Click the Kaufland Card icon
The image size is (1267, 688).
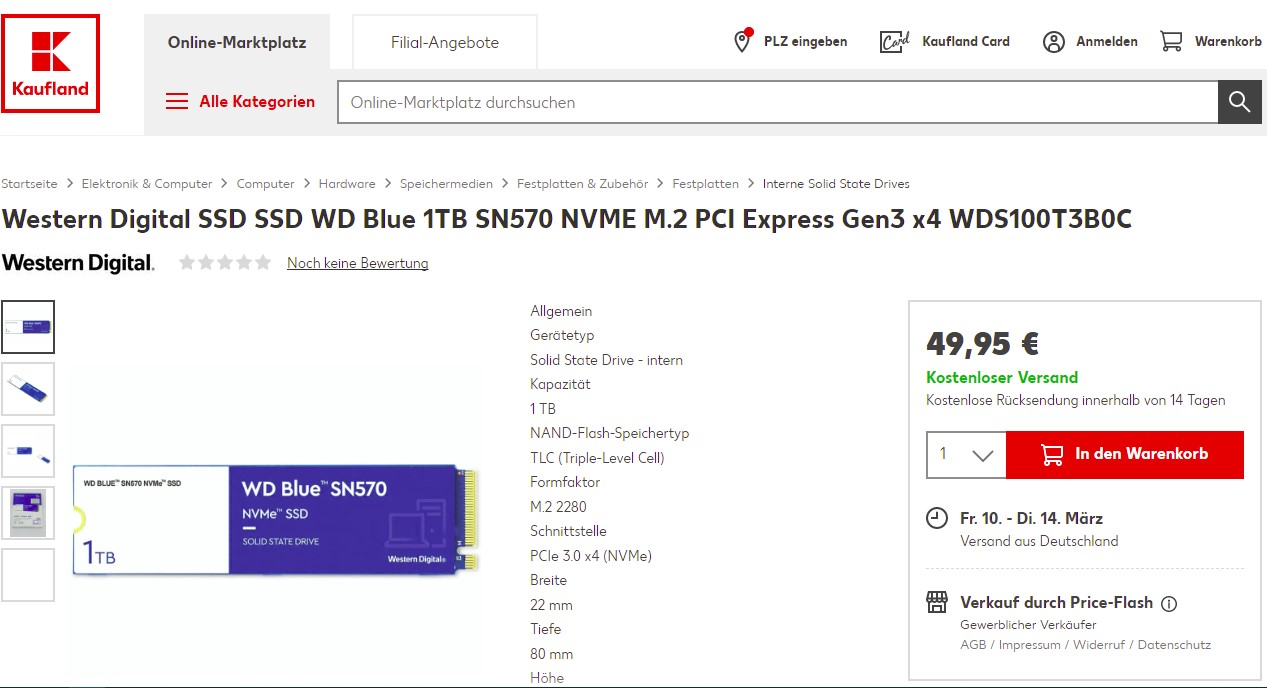(x=894, y=42)
